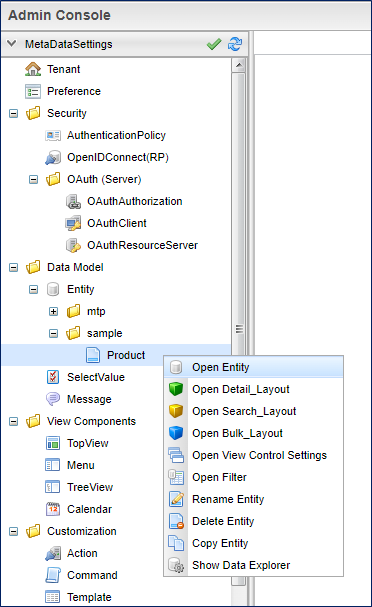Click the MetaDataSettings section title

(69, 44)
